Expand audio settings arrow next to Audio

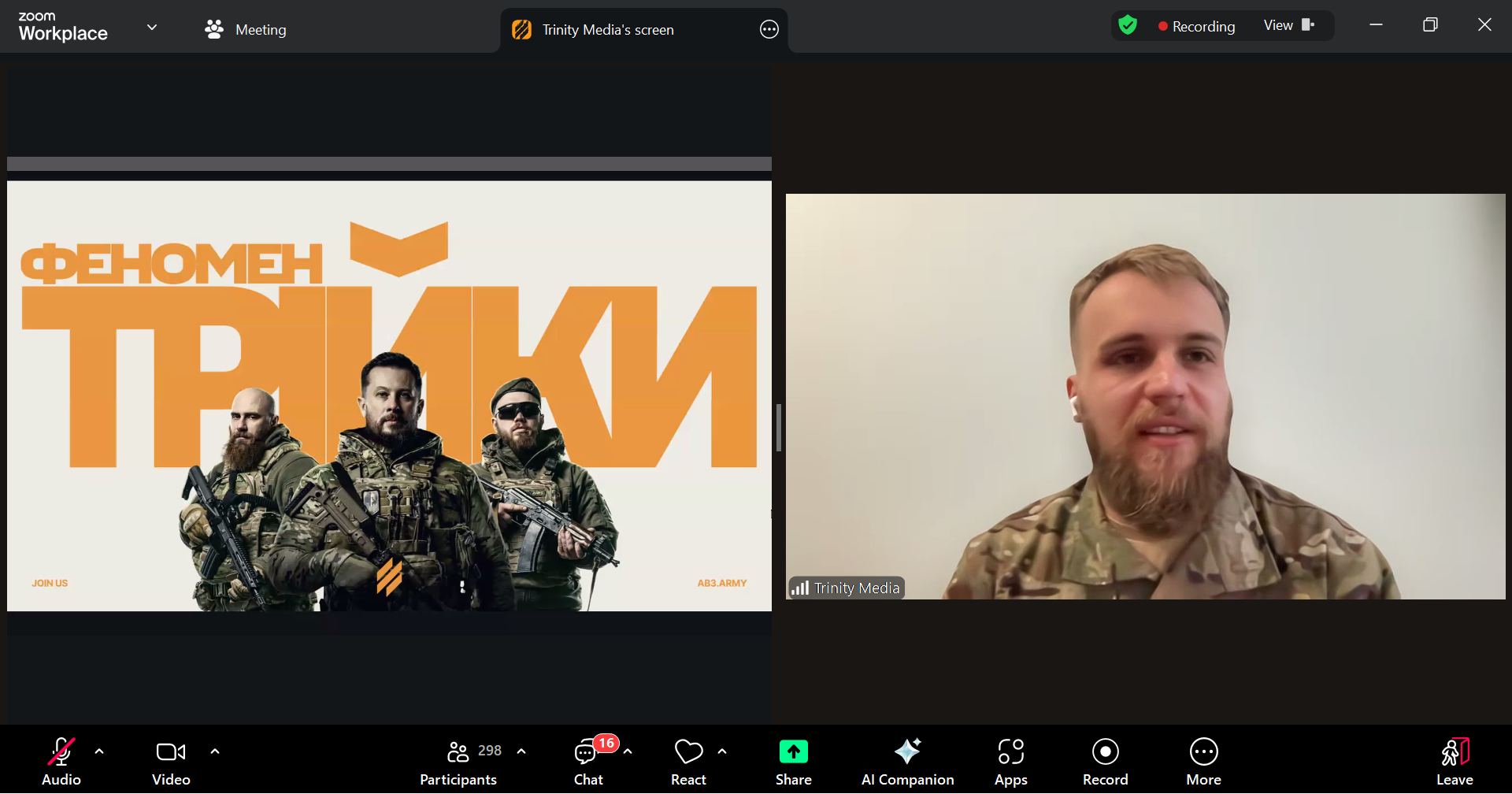(x=99, y=751)
